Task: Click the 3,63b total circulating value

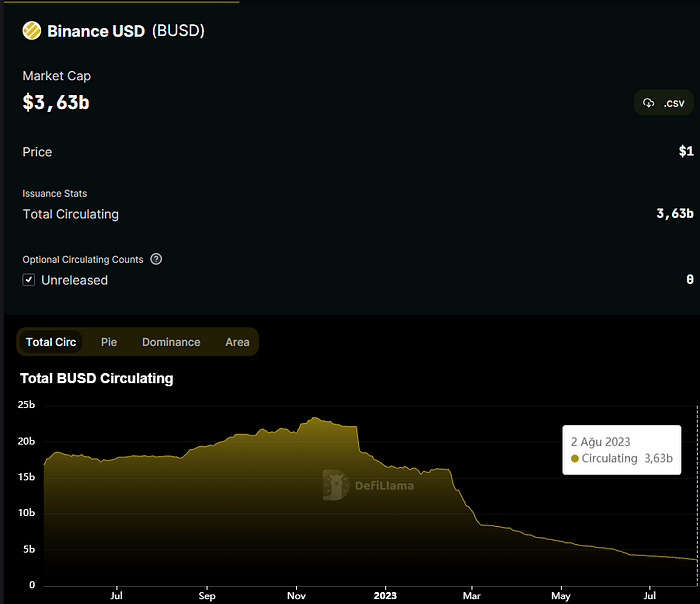Action: [x=675, y=213]
